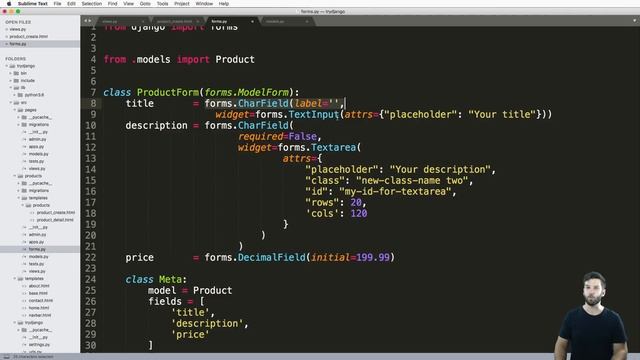Click the lib folder icon
Screen dimensions: 640x360
(16, 88)
